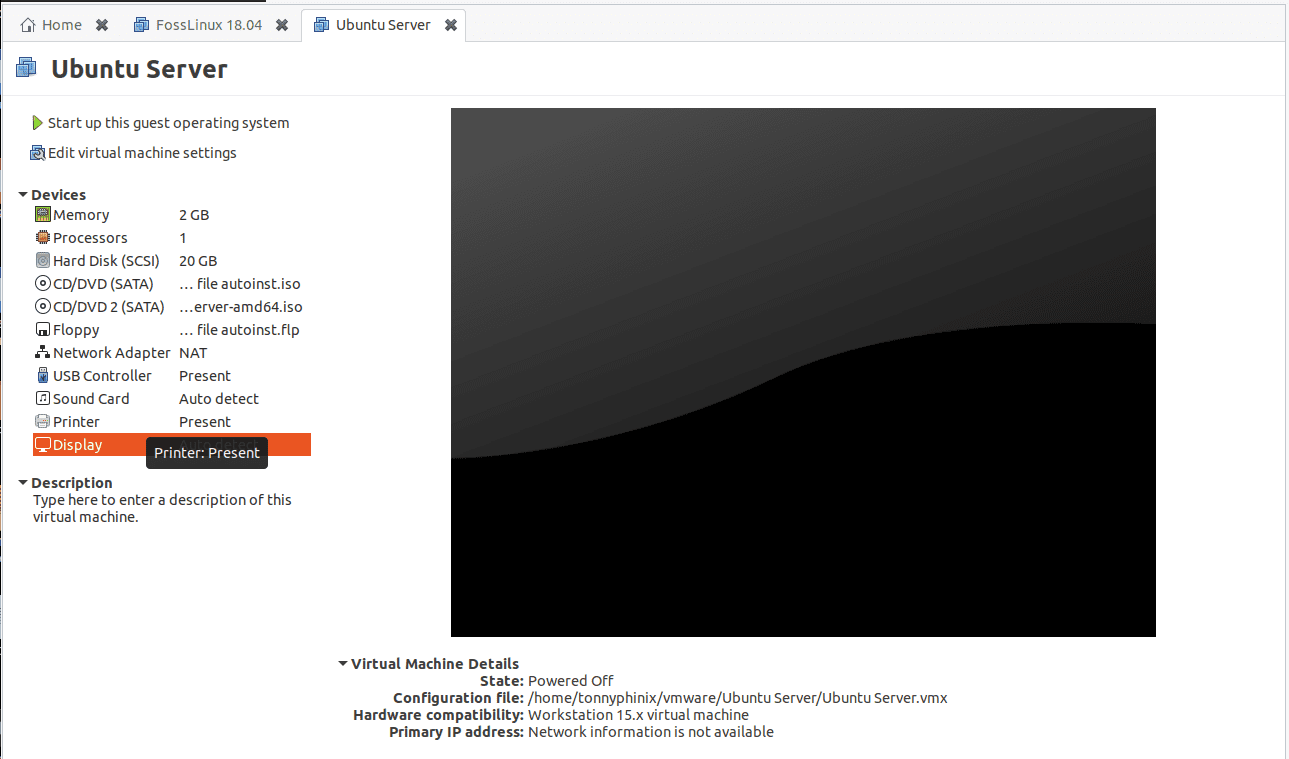This screenshot has height=759, width=1289.
Task: Close the Home tab
Action: 102,25
